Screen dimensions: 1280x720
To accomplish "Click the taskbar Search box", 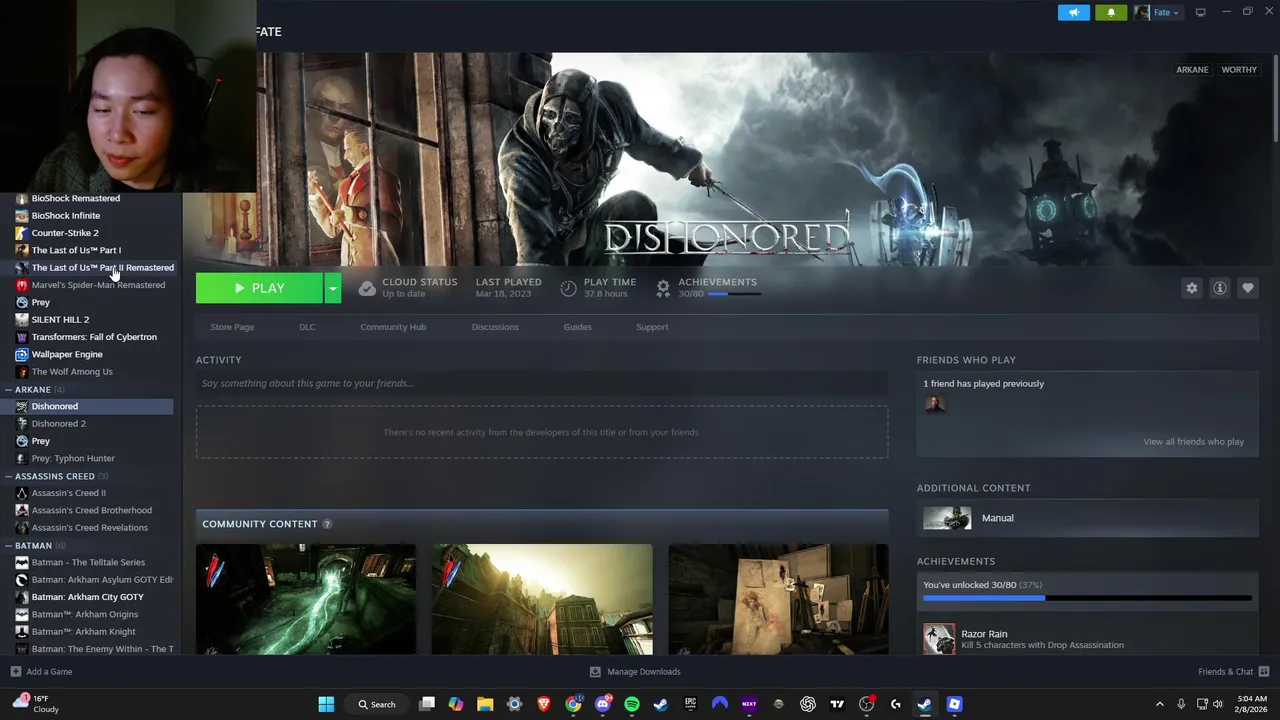I will coord(377,704).
